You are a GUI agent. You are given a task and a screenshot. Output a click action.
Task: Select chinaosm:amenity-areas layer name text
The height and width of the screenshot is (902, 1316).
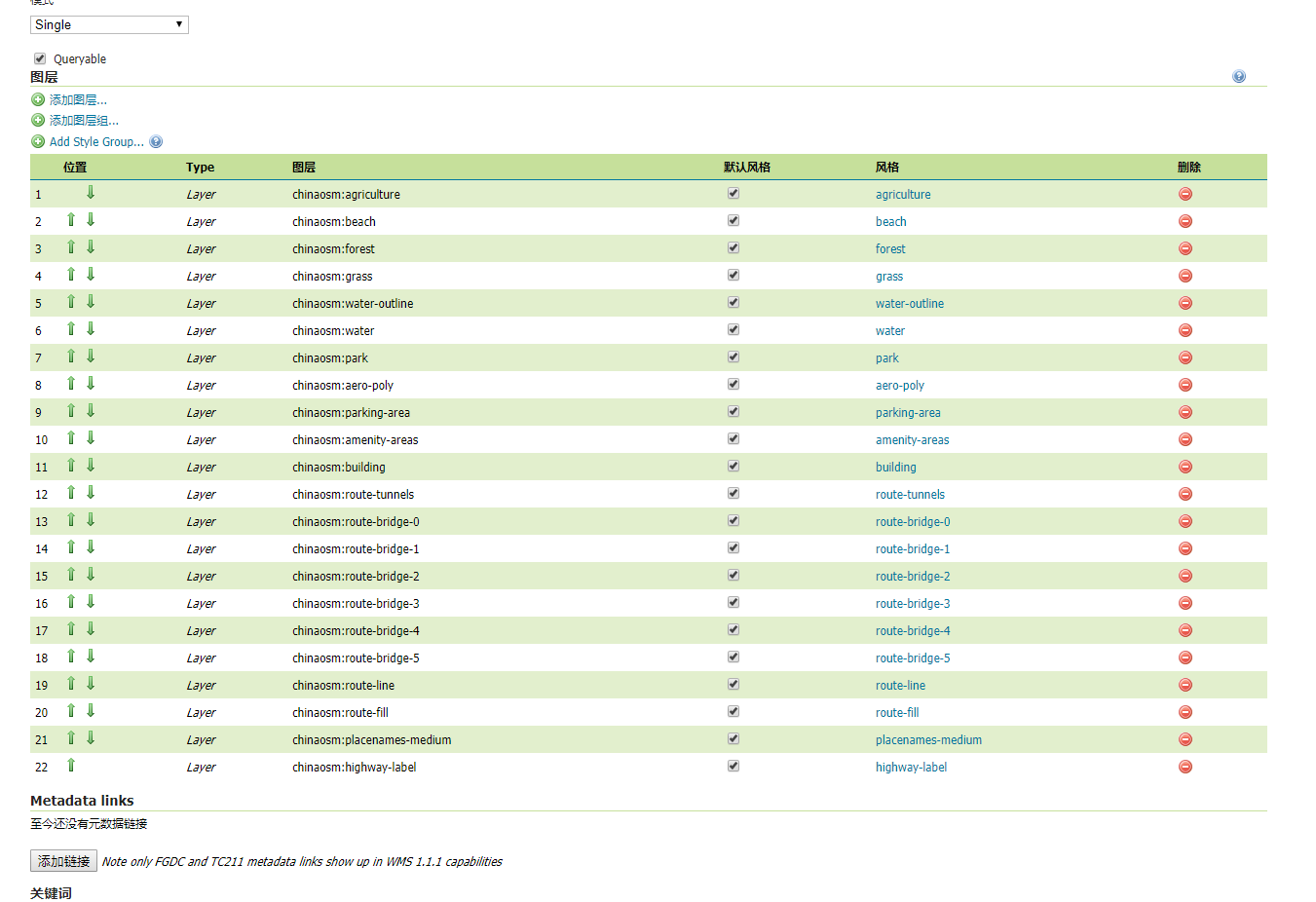coord(355,439)
